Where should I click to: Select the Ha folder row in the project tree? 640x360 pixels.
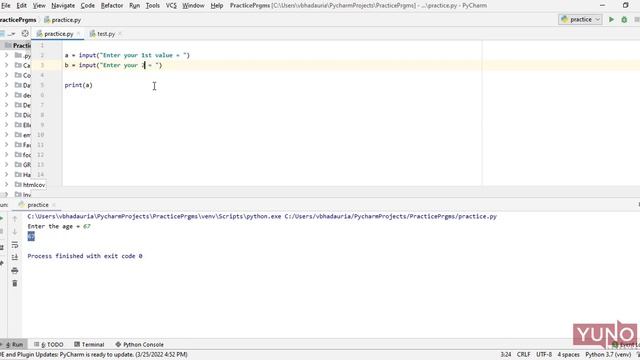pos(16,175)
